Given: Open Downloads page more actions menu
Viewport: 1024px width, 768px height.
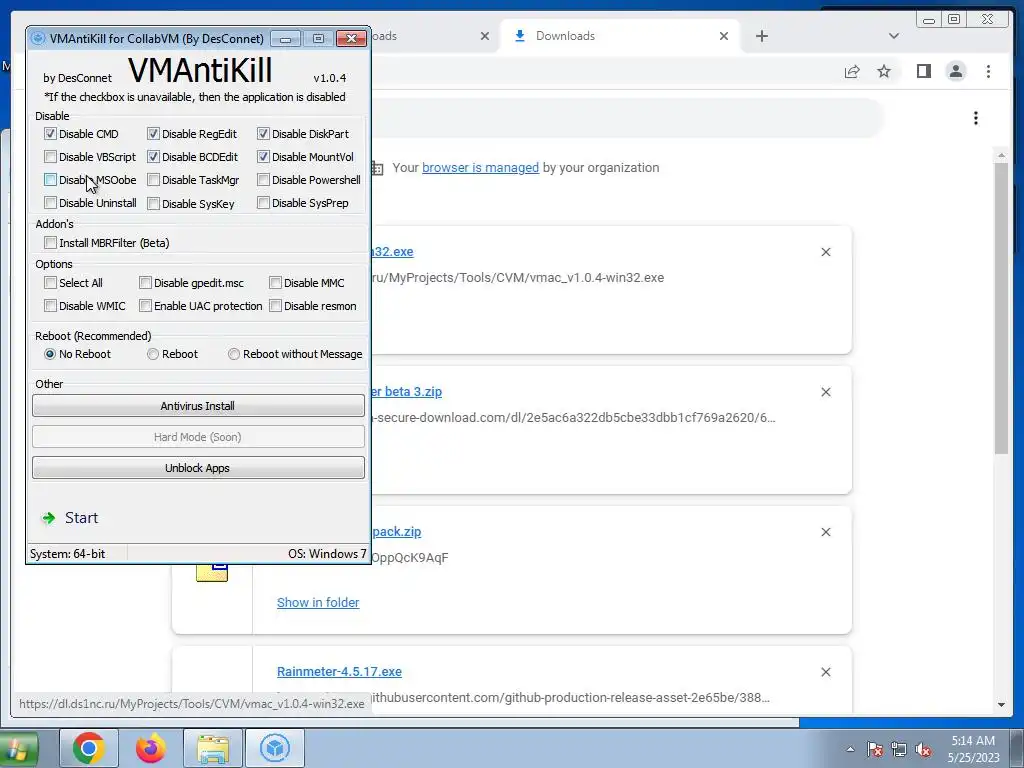Looking at the screenshot, I should (976, 118).
